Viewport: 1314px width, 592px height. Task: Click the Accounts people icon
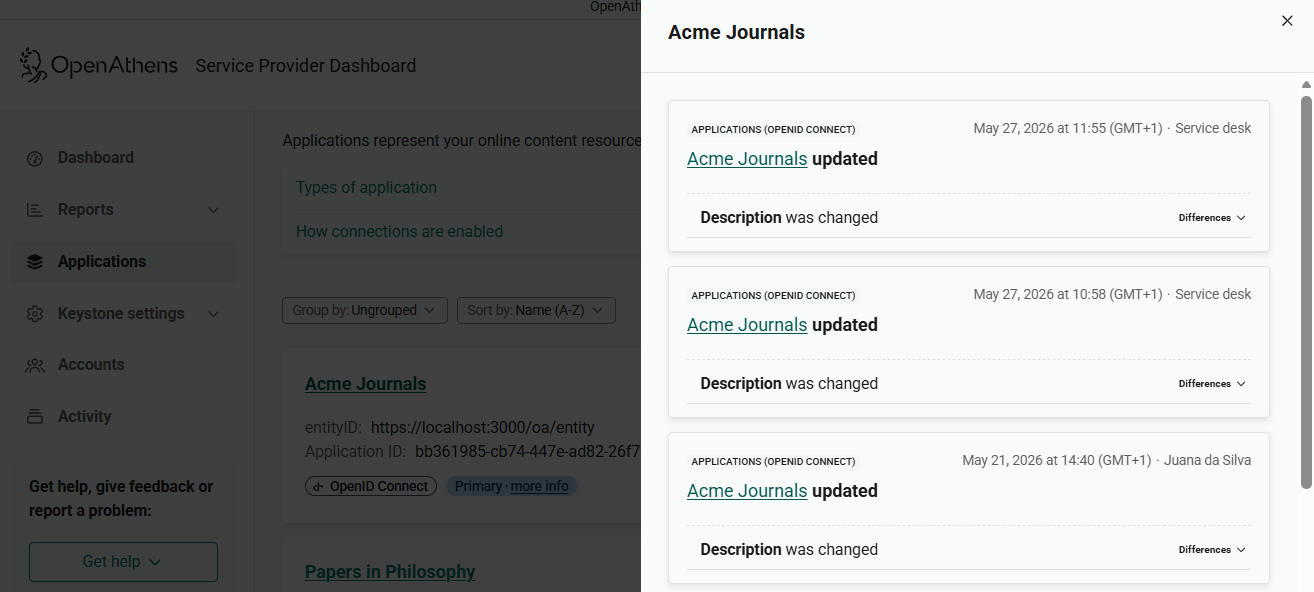[35, 365]
